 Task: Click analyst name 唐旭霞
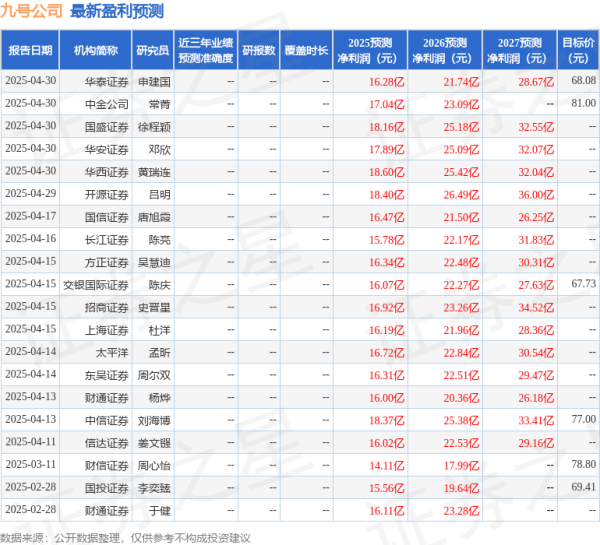pos(154,217)
